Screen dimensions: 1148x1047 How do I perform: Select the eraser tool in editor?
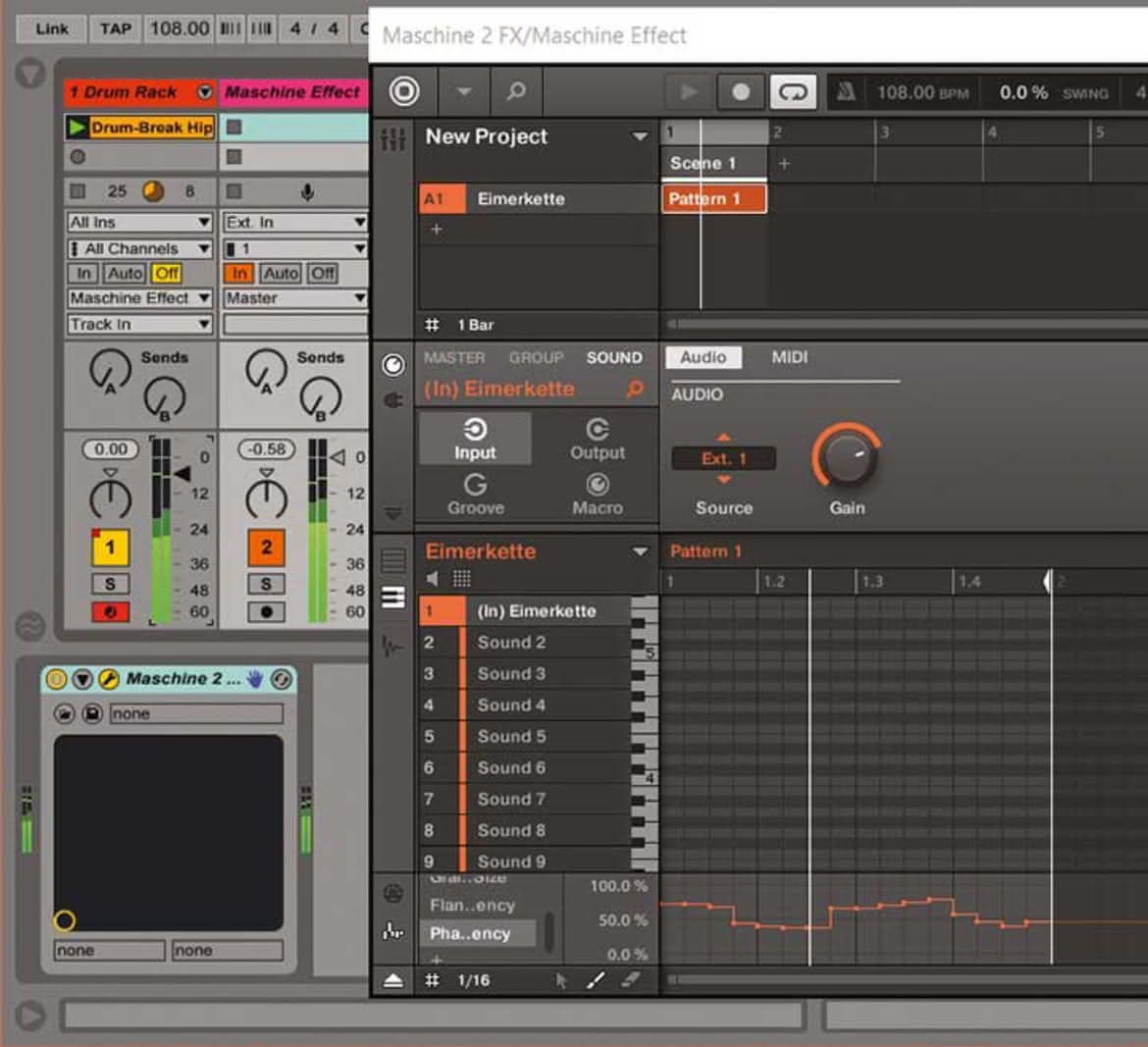(x=630, y=980)
